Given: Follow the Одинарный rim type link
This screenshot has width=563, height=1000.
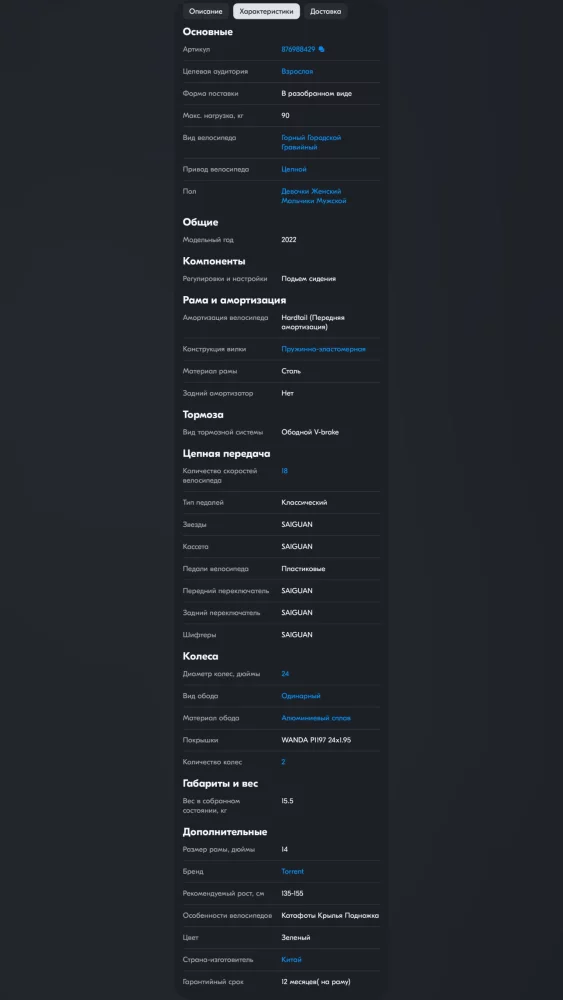Looking at the screenshot, I should [x=301, y=696].
